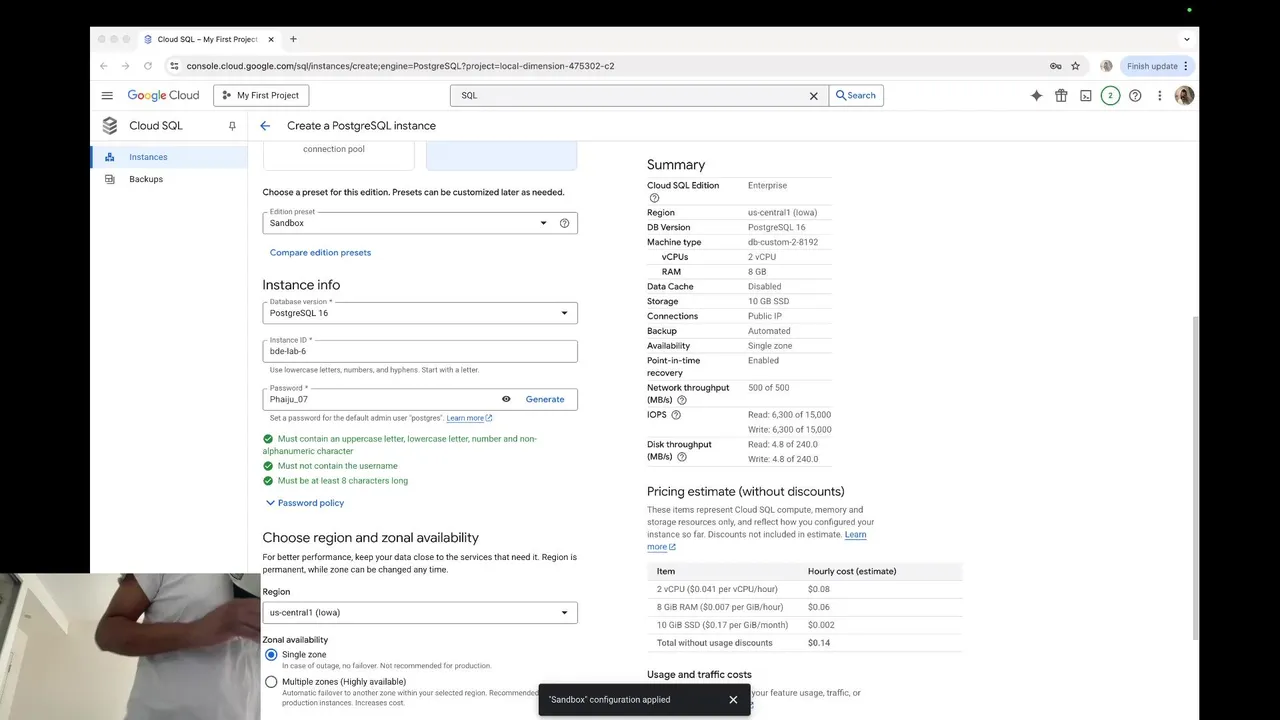Open My First Project selector

(261, 96)
